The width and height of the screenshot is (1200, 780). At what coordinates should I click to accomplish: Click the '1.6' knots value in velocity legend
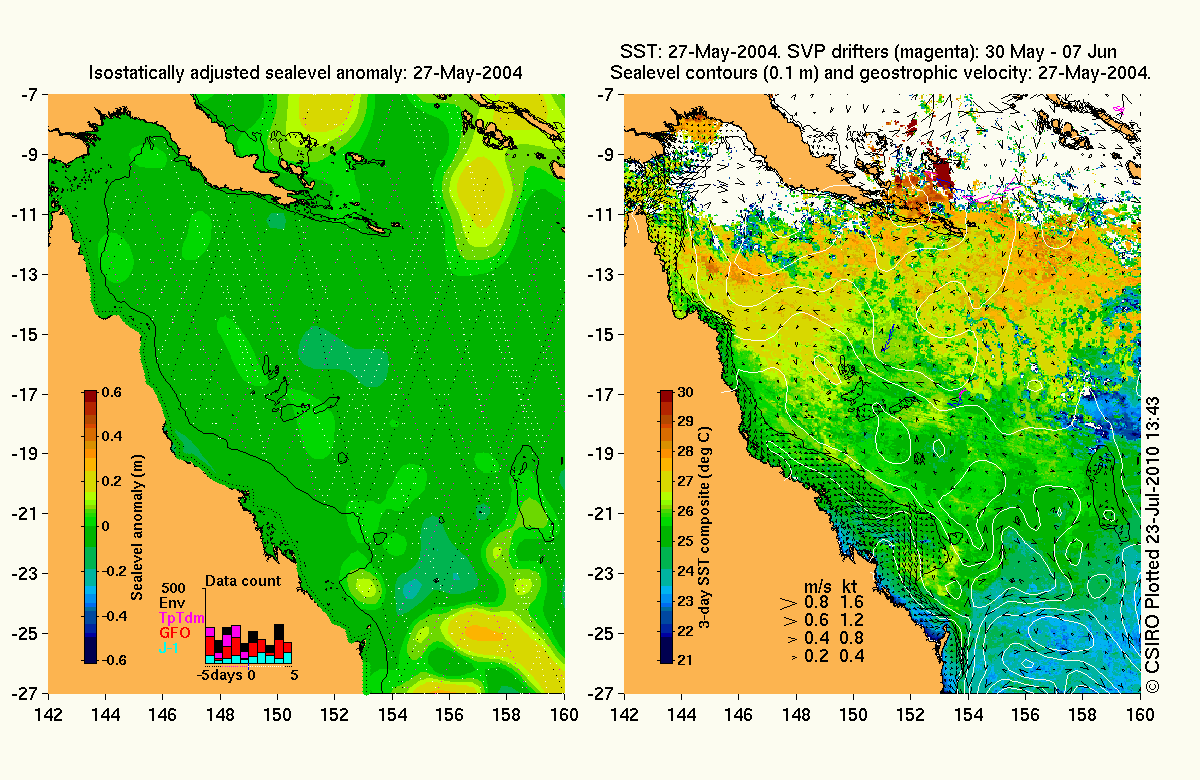[x=852, y=602]
